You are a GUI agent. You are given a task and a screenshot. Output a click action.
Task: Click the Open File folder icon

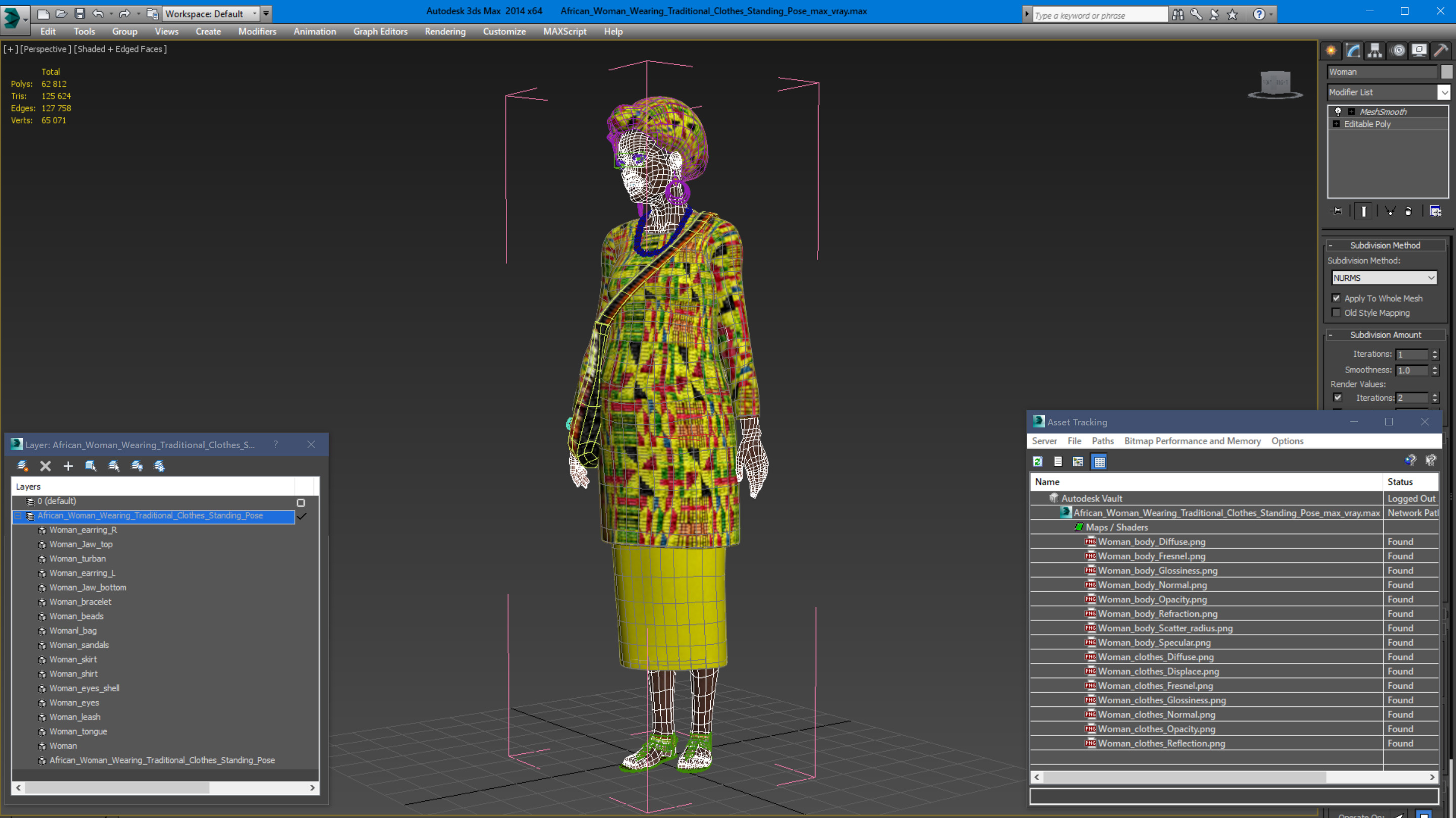61,14
